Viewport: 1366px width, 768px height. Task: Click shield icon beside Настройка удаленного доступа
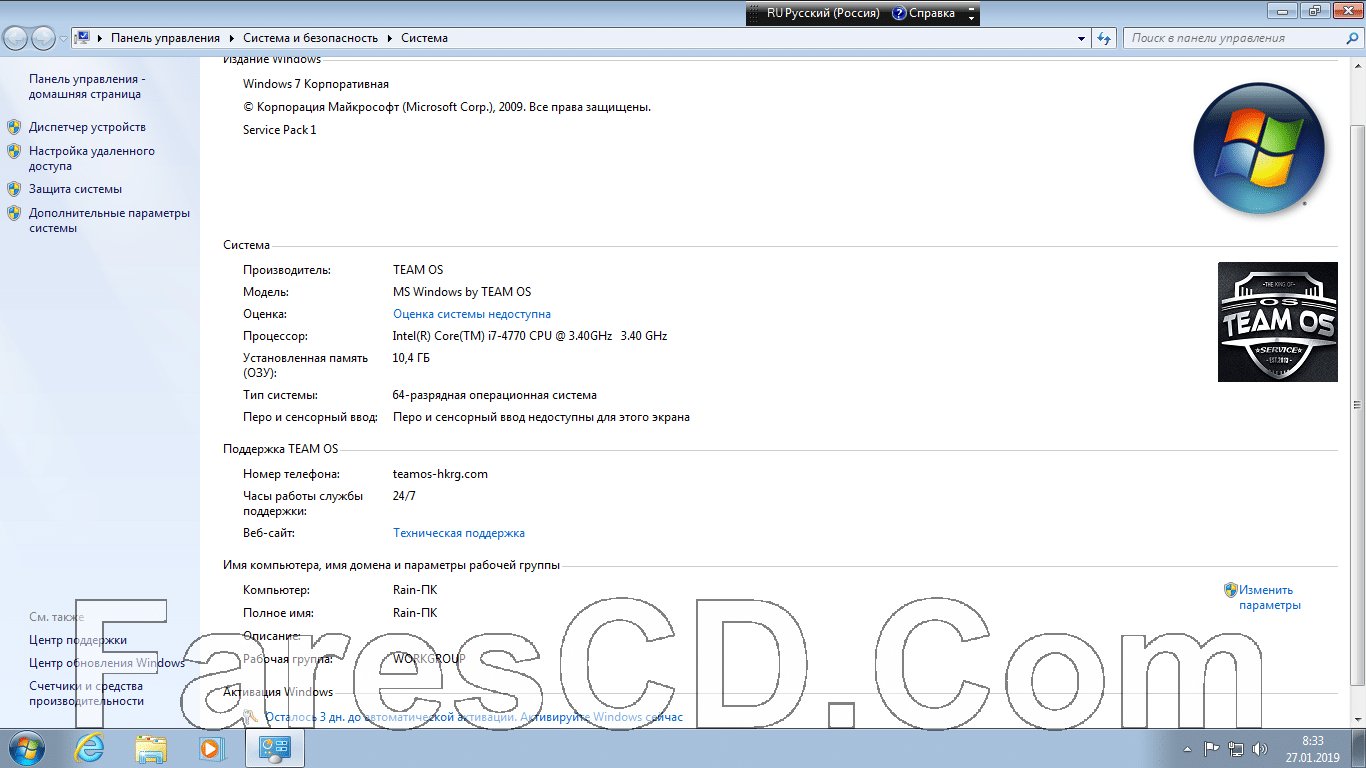tap(14, 152)
